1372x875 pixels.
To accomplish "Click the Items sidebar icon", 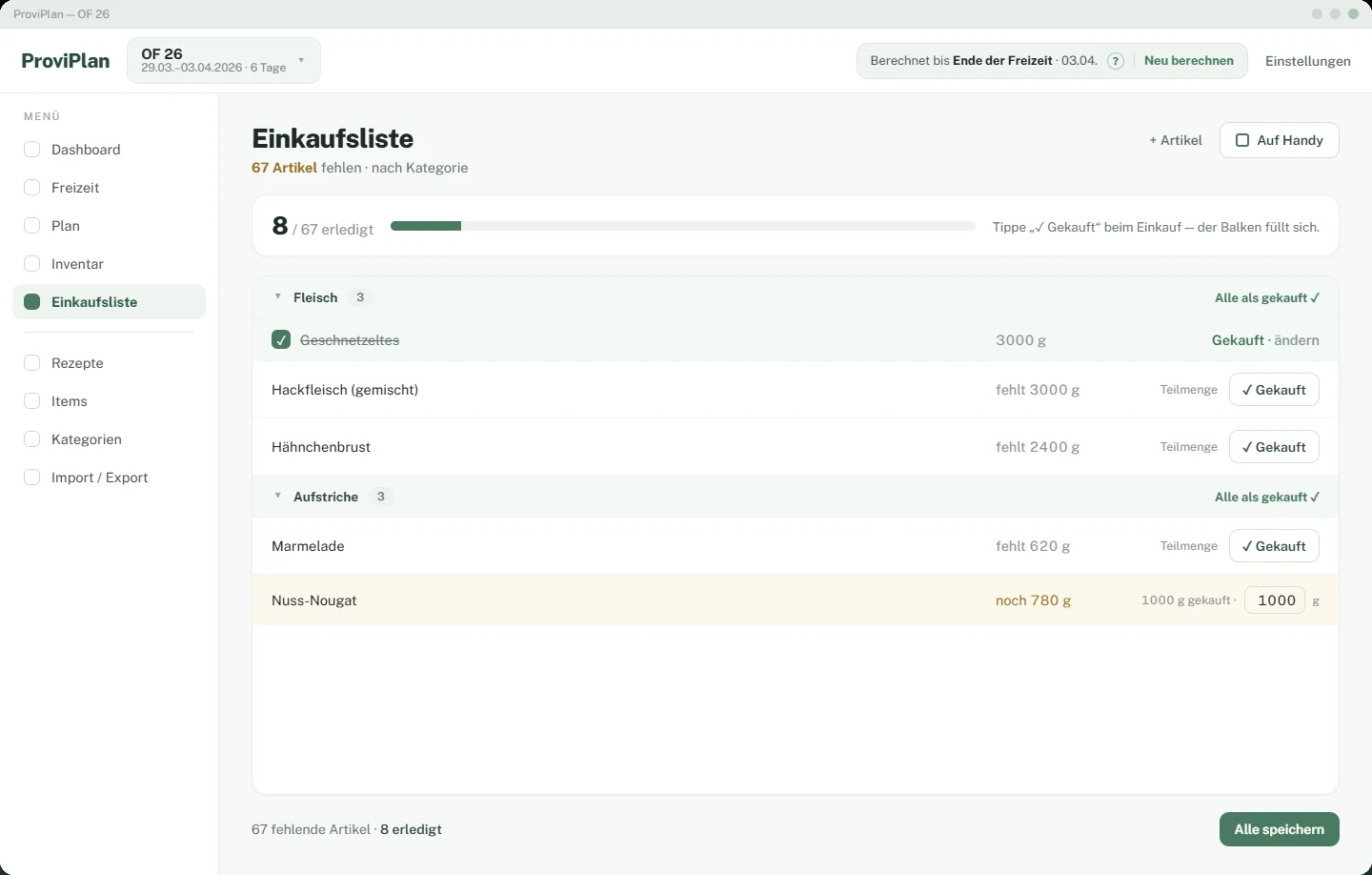I will tap(31, 401).
